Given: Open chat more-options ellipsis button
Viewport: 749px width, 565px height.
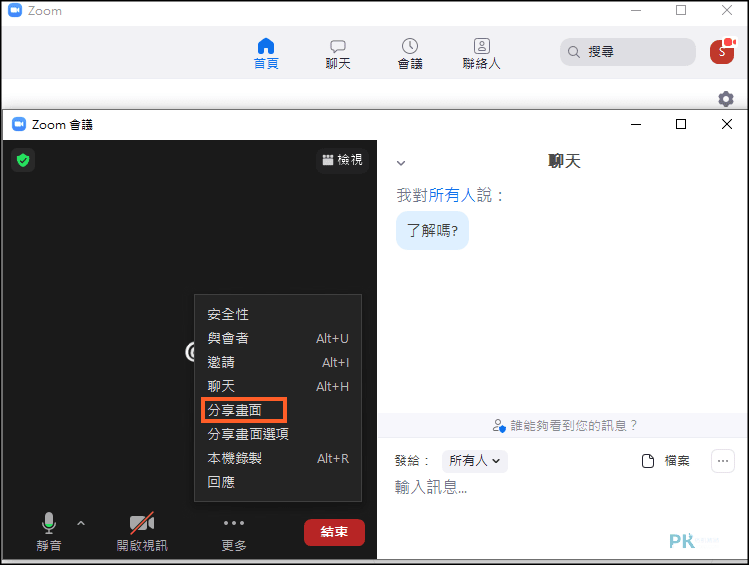Looking at the screenshot, I should [723, 461].
